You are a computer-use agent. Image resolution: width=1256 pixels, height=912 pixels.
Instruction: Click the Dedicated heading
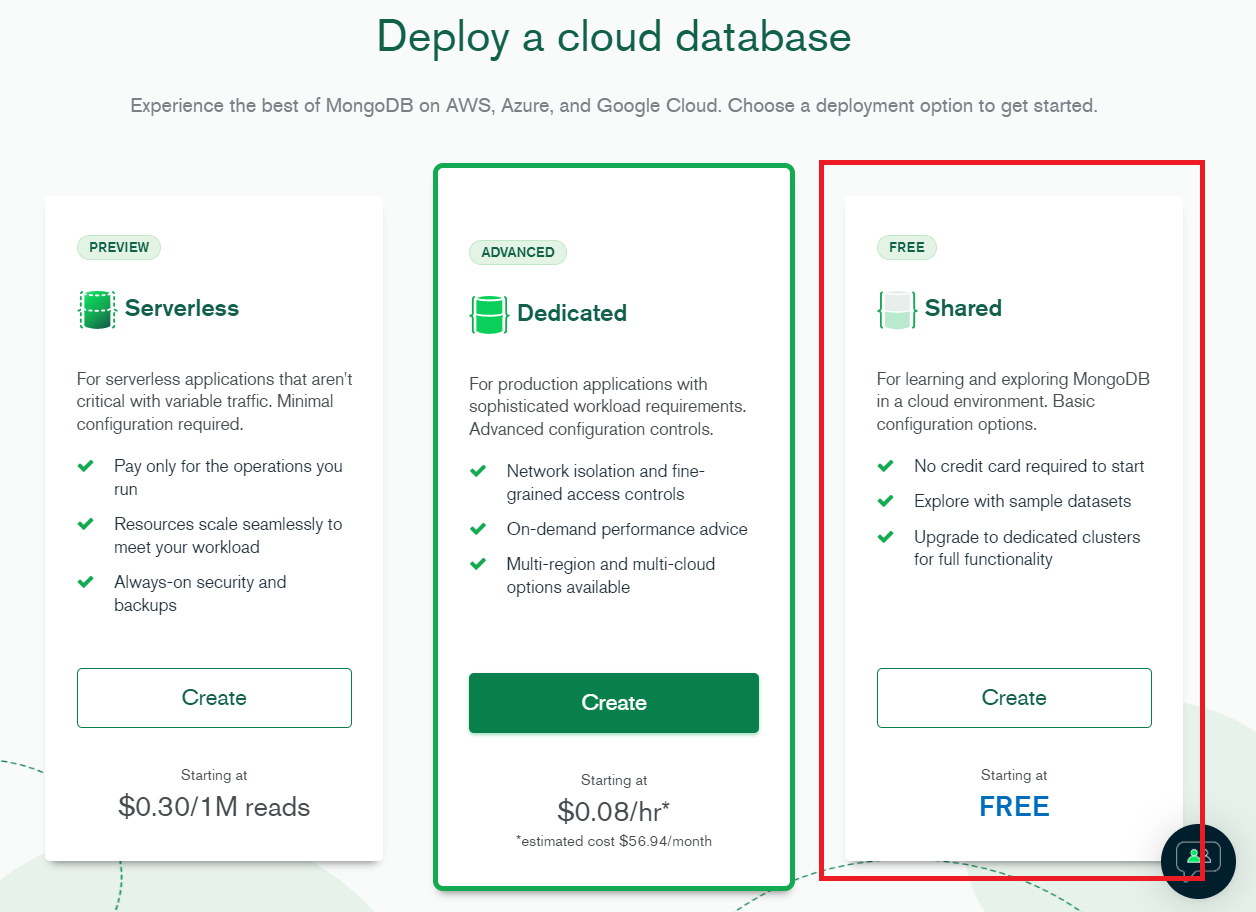pyautogui.click(x=572, y=313)
